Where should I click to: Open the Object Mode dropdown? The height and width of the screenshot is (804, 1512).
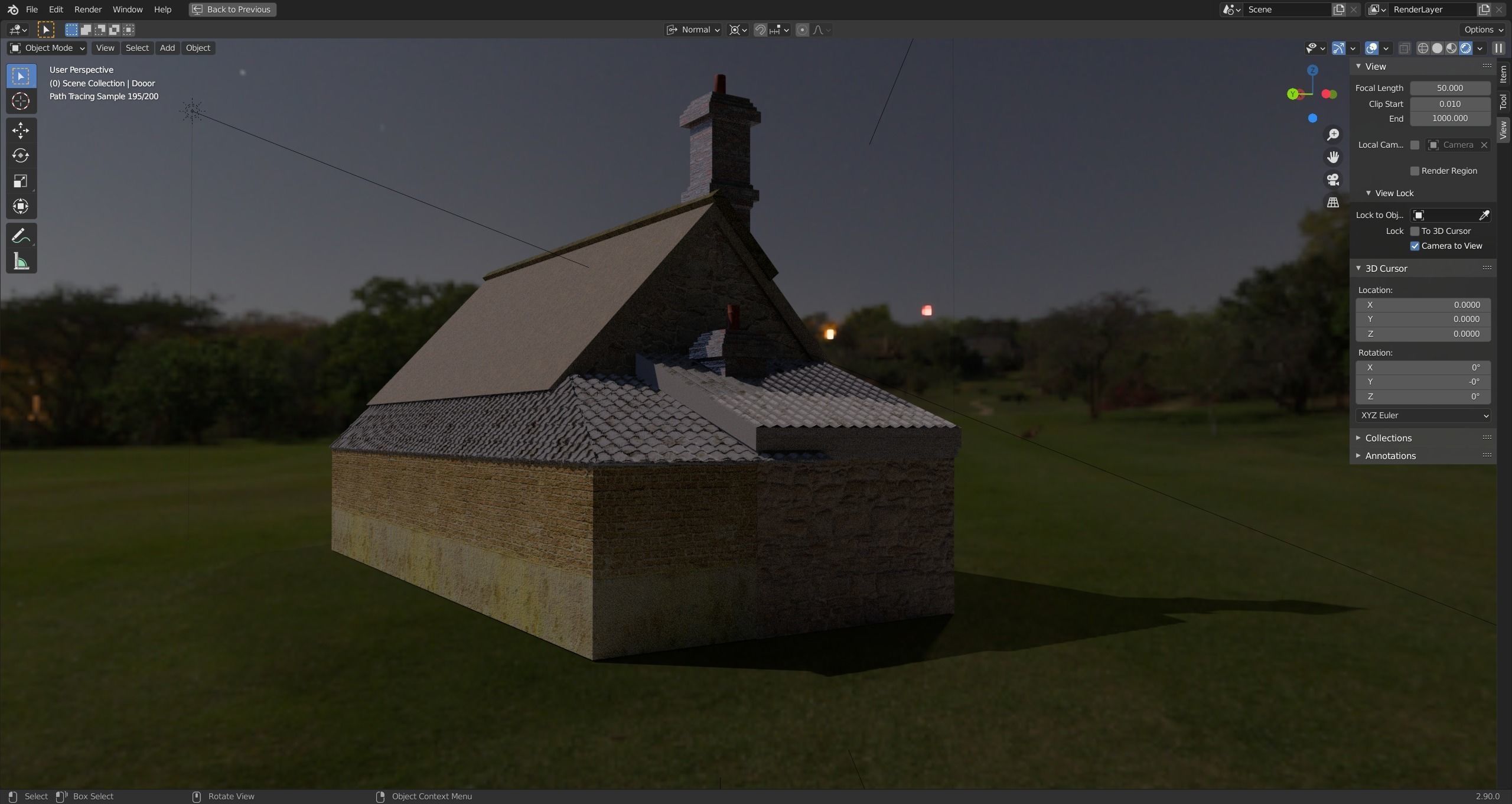[47, 48]
